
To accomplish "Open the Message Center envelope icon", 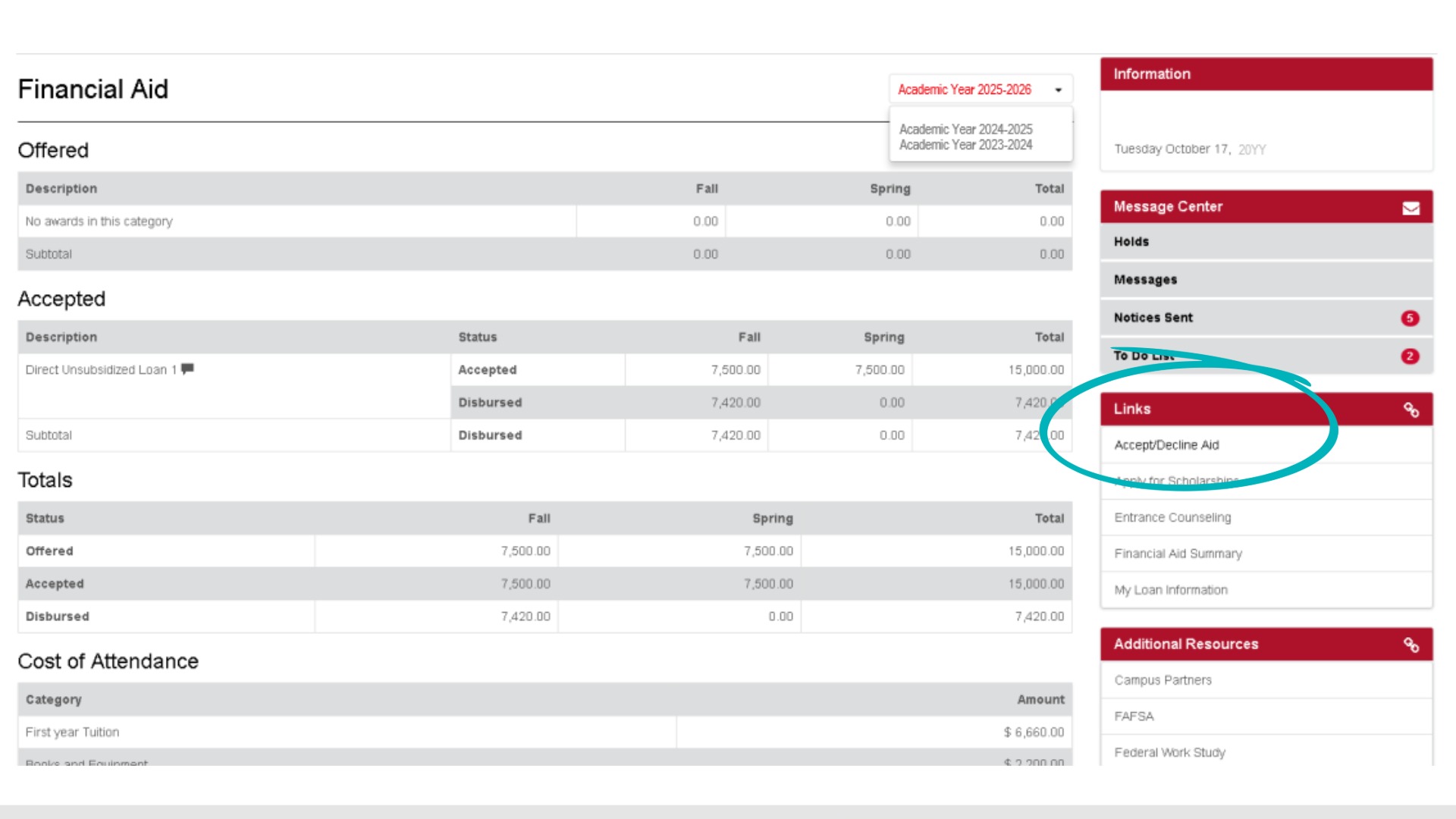I will (1410, 206).
